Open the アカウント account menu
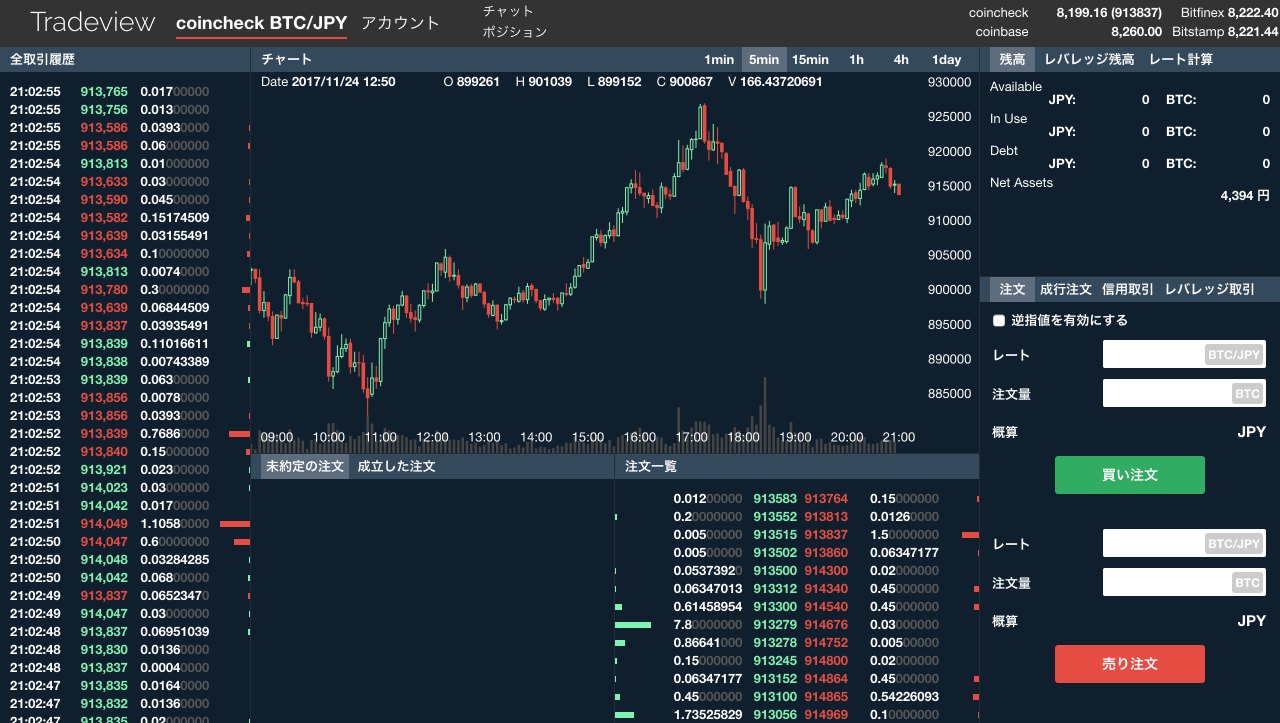Image resolution: width=1280 pixels, height=723 pixels. (x=400, y=23)
